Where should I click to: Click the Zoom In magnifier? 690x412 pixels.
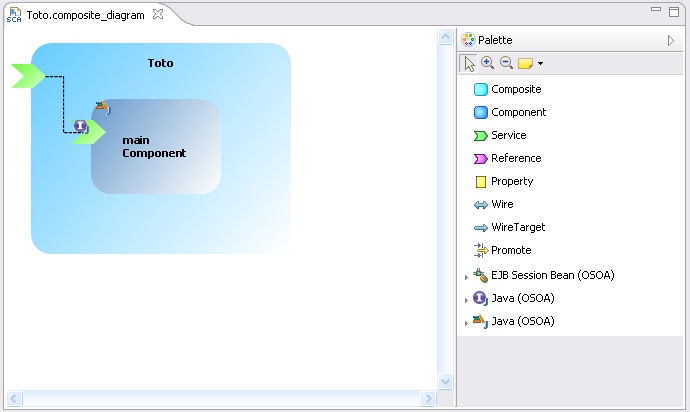[487, 63]
